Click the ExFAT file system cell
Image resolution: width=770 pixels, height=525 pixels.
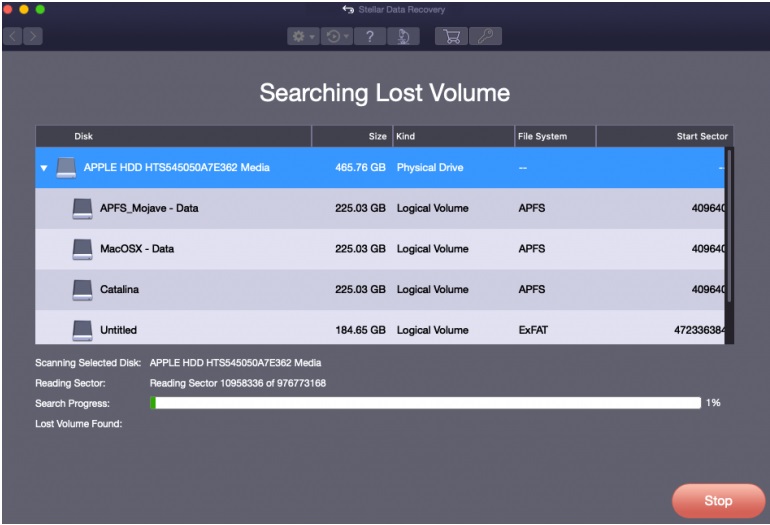point(533,330)
